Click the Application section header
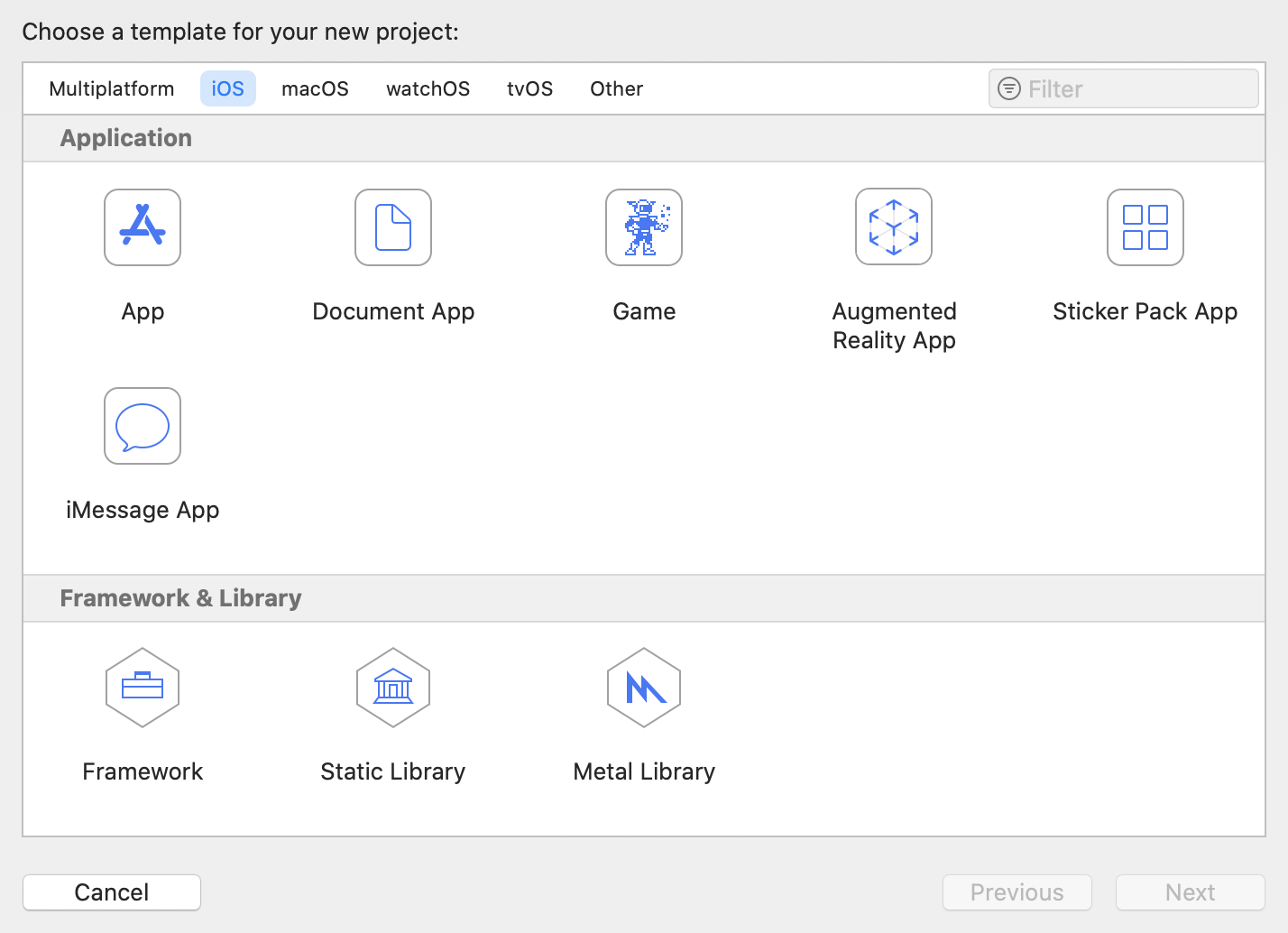This screenshot has width=1288, height=933. (x=644, y=138)
